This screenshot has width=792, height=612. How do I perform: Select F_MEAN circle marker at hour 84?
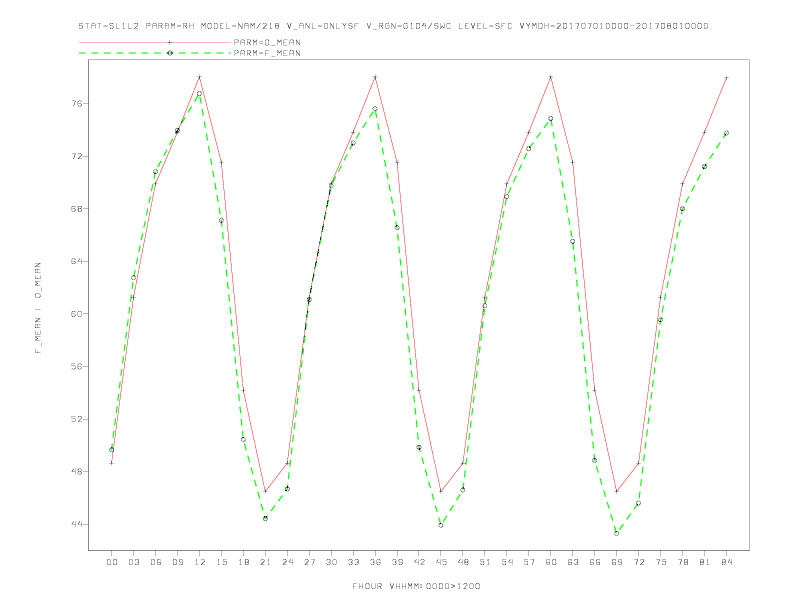point(726,133)
